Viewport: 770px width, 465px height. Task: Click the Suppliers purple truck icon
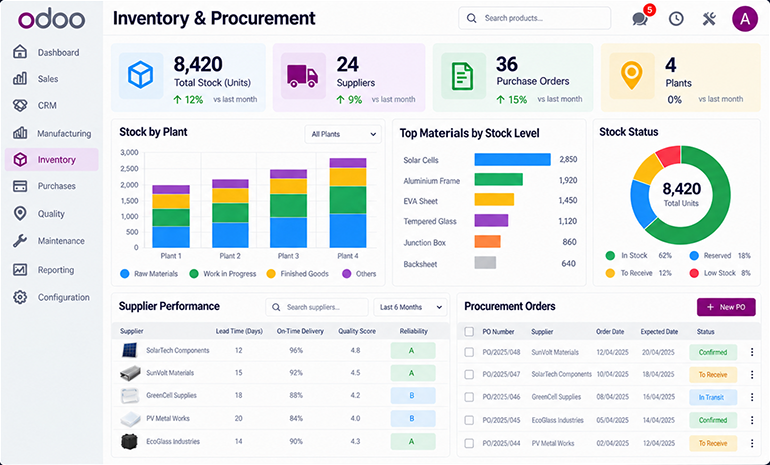tap(302, 76)
